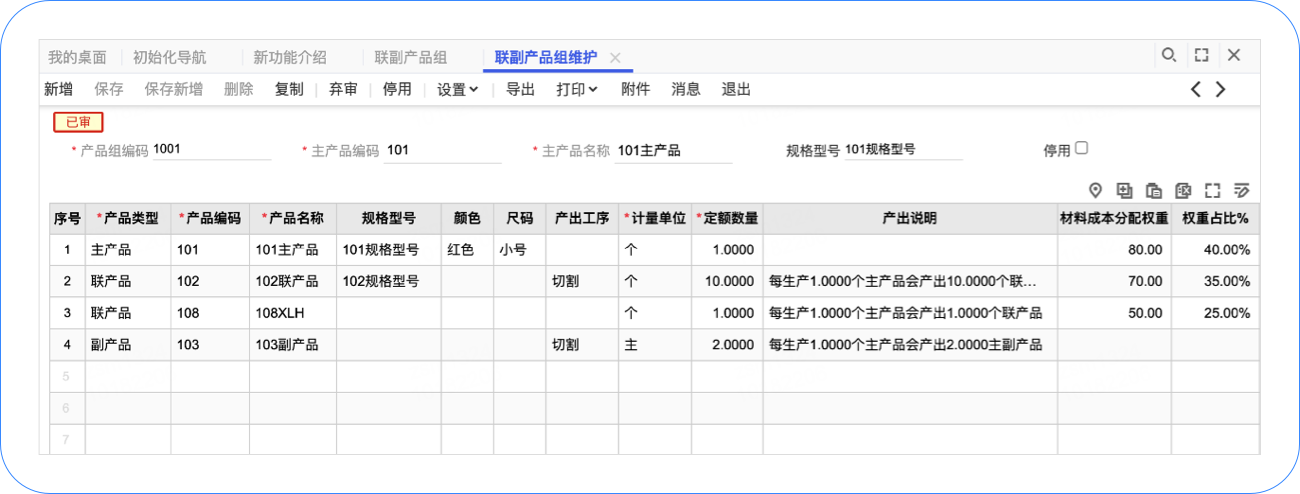Image resolution: width=1300 pixels, height=494 pixels.
Task: Toggle the 停用 checkbox
Action: 1081,148
